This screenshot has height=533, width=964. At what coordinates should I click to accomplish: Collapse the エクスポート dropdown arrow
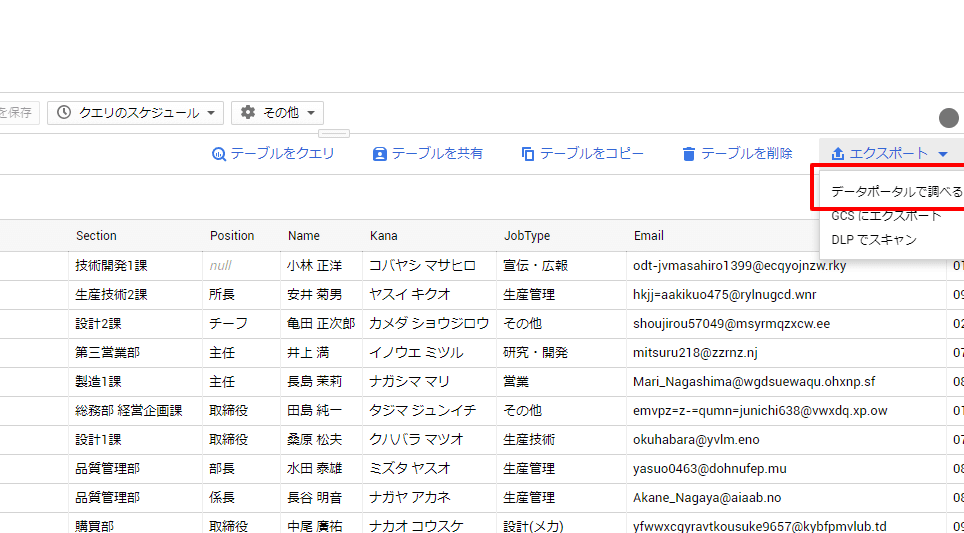942,154
